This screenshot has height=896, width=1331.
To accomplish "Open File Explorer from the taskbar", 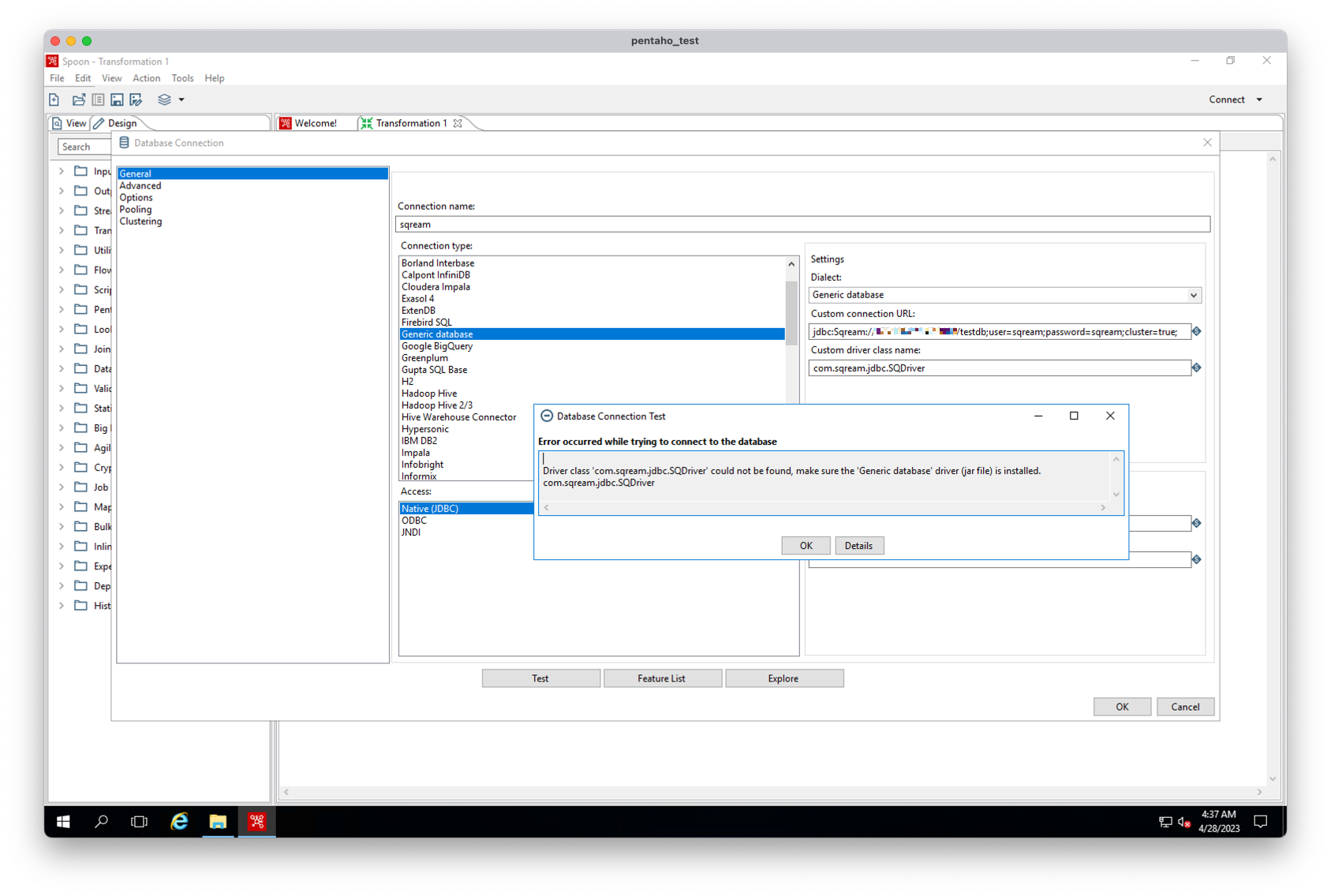I will 218,821.
